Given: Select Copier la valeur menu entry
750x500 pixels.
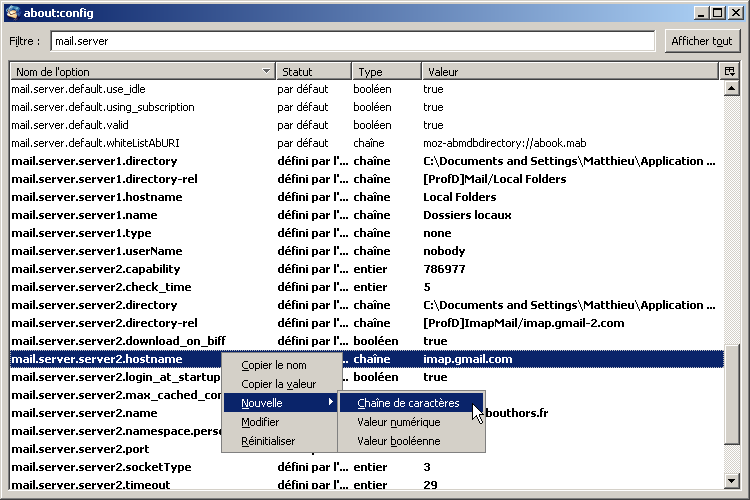Looking at the screenshot, I should (x=278, y=384).
